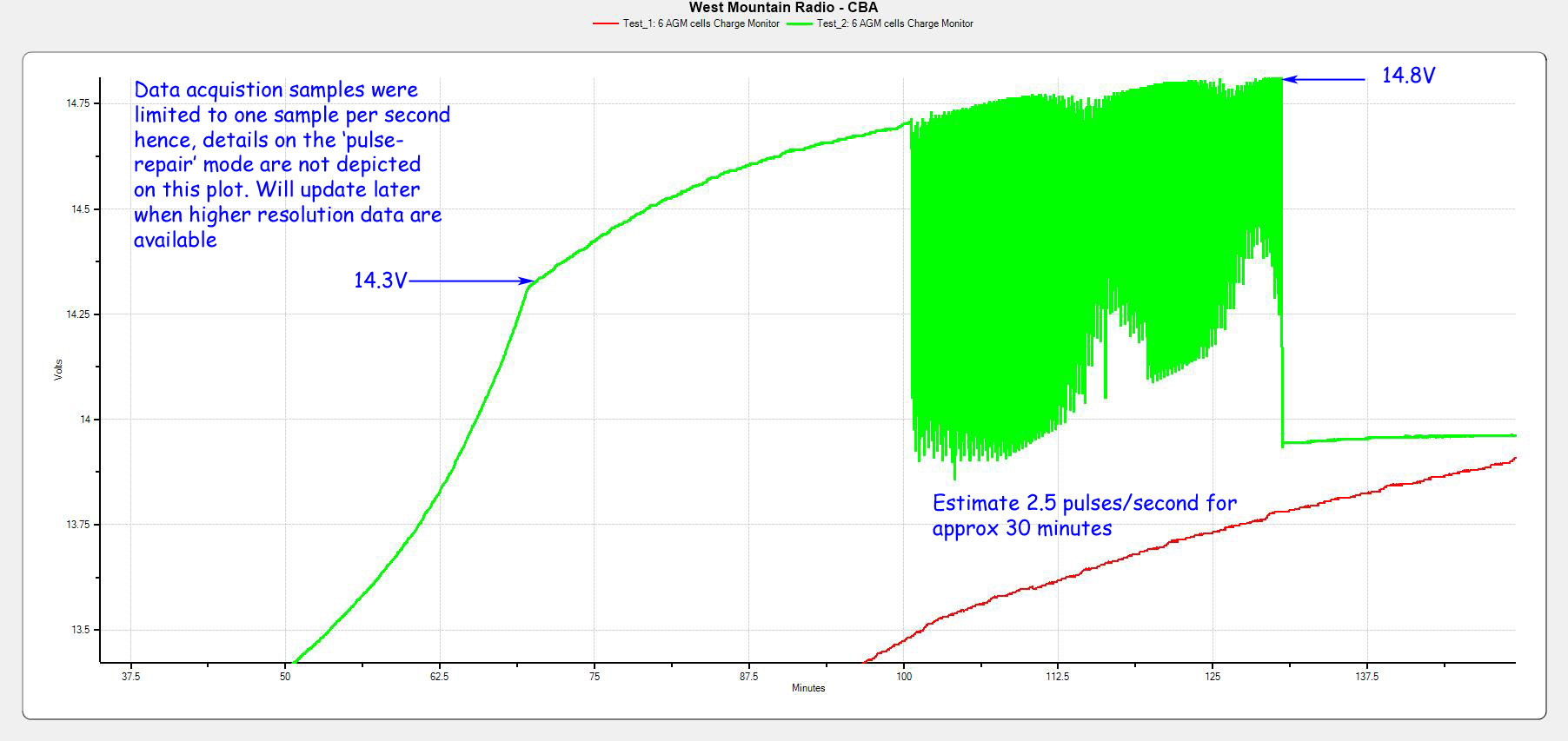This screenshot has height=741, width=1568.
Task: Click the red Test_1 legend line swatch
Action: point(605,24)
